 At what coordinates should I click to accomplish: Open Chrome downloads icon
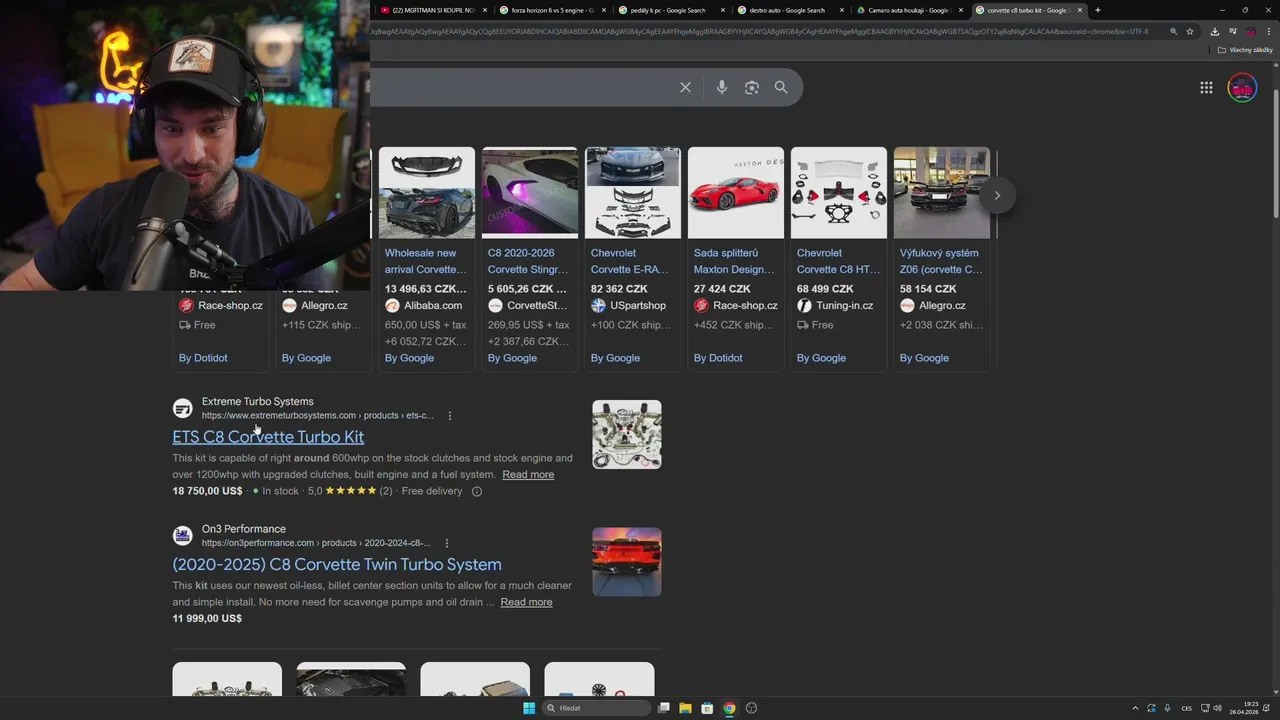pyautogui.click(x=1215, y=31)
